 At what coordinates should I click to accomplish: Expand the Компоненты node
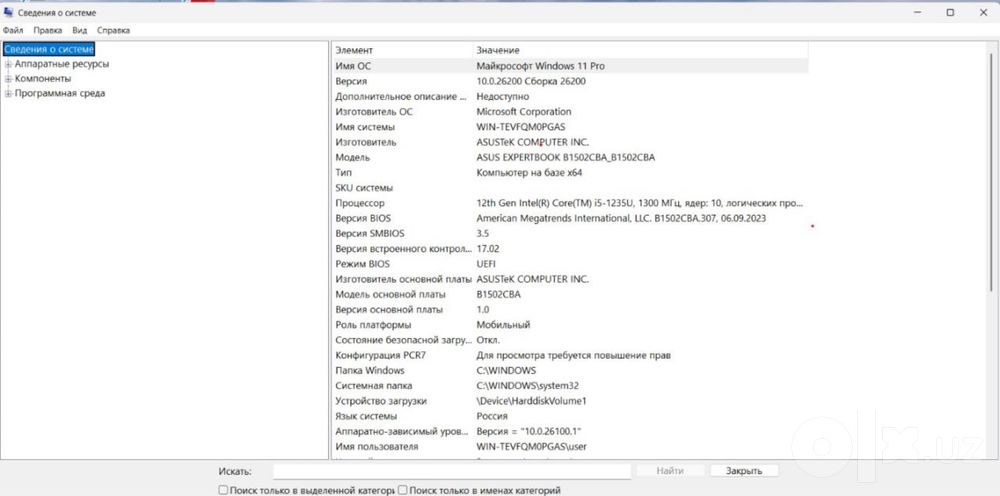pos(8,79)
